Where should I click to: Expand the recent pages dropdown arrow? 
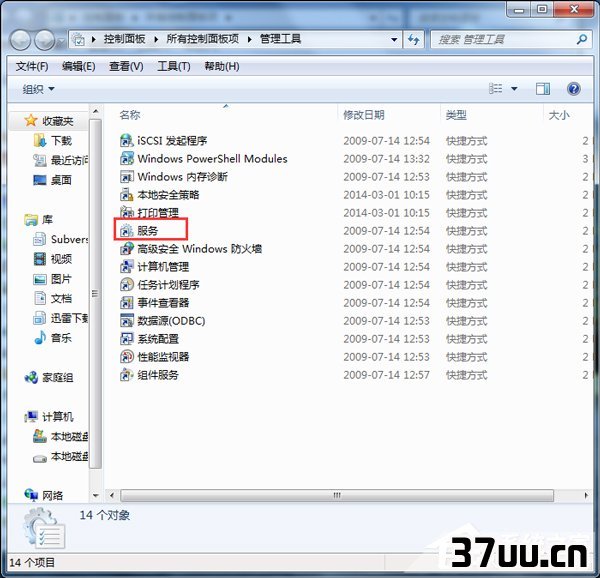coord(61,40)
